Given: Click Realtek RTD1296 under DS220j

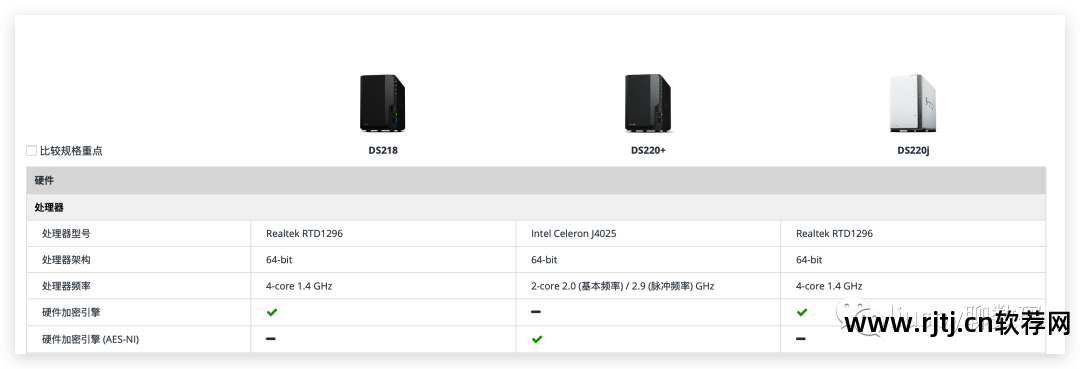Looking at the screenshot, I should 834,233.
